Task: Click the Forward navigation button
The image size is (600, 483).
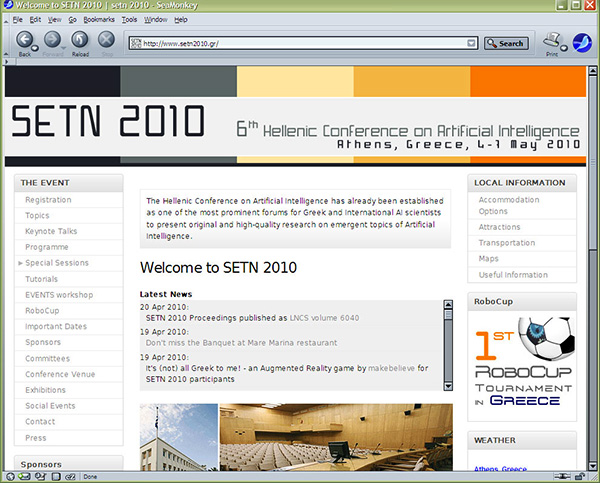Action: (52, 42)
